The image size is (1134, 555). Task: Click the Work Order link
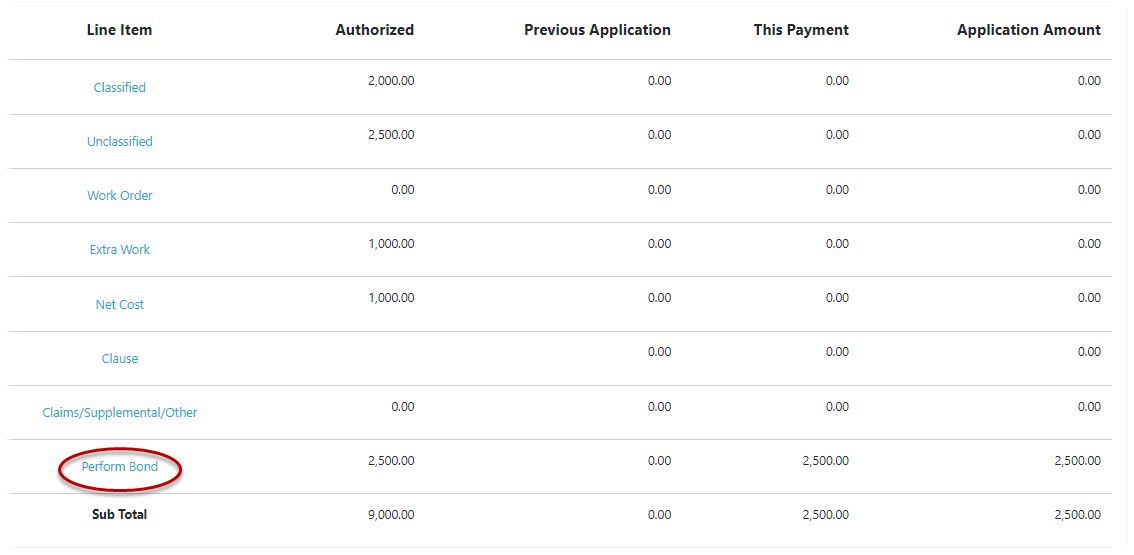pyautogui.click(x=119, y=195)
